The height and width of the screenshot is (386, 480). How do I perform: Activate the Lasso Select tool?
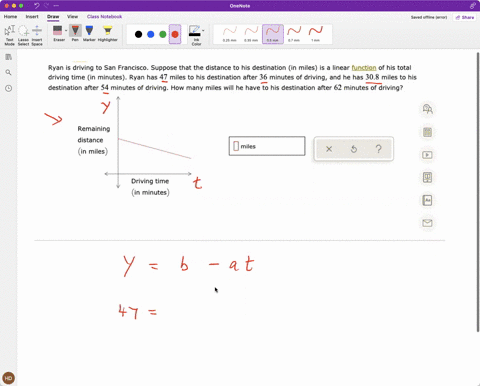[x=23, y=35]
